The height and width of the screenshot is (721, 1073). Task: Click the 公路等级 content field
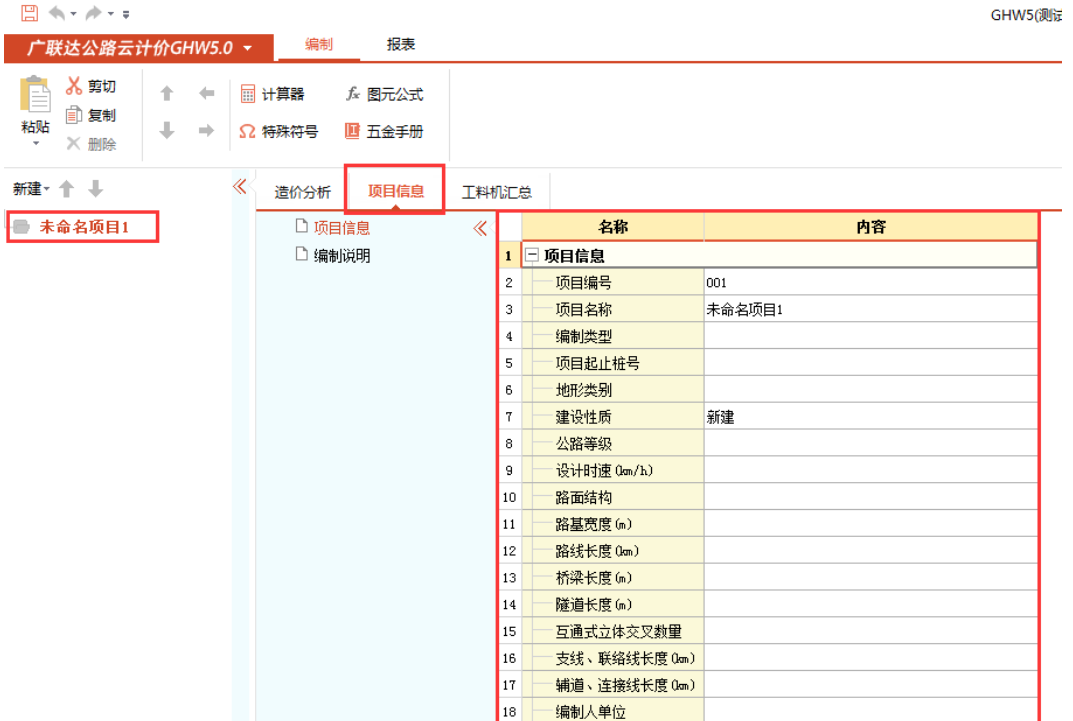click(x=870, y=444)
